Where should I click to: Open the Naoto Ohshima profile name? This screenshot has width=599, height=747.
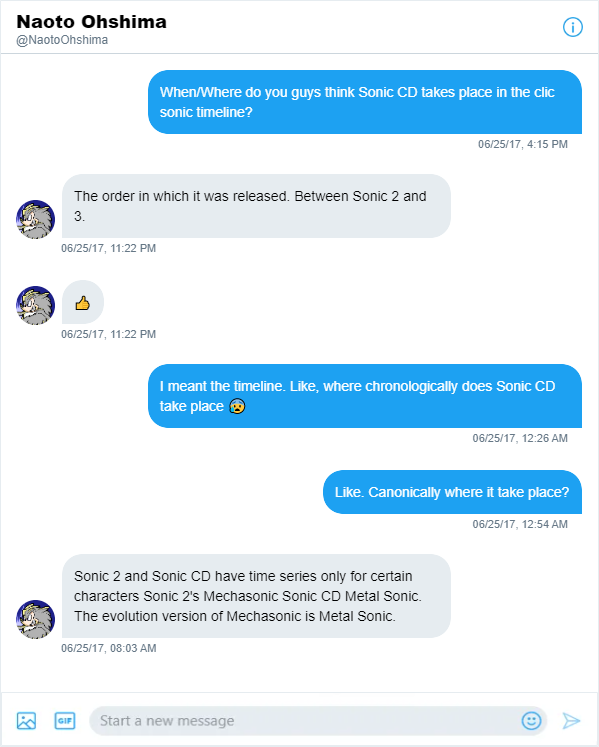coord(91,21)
